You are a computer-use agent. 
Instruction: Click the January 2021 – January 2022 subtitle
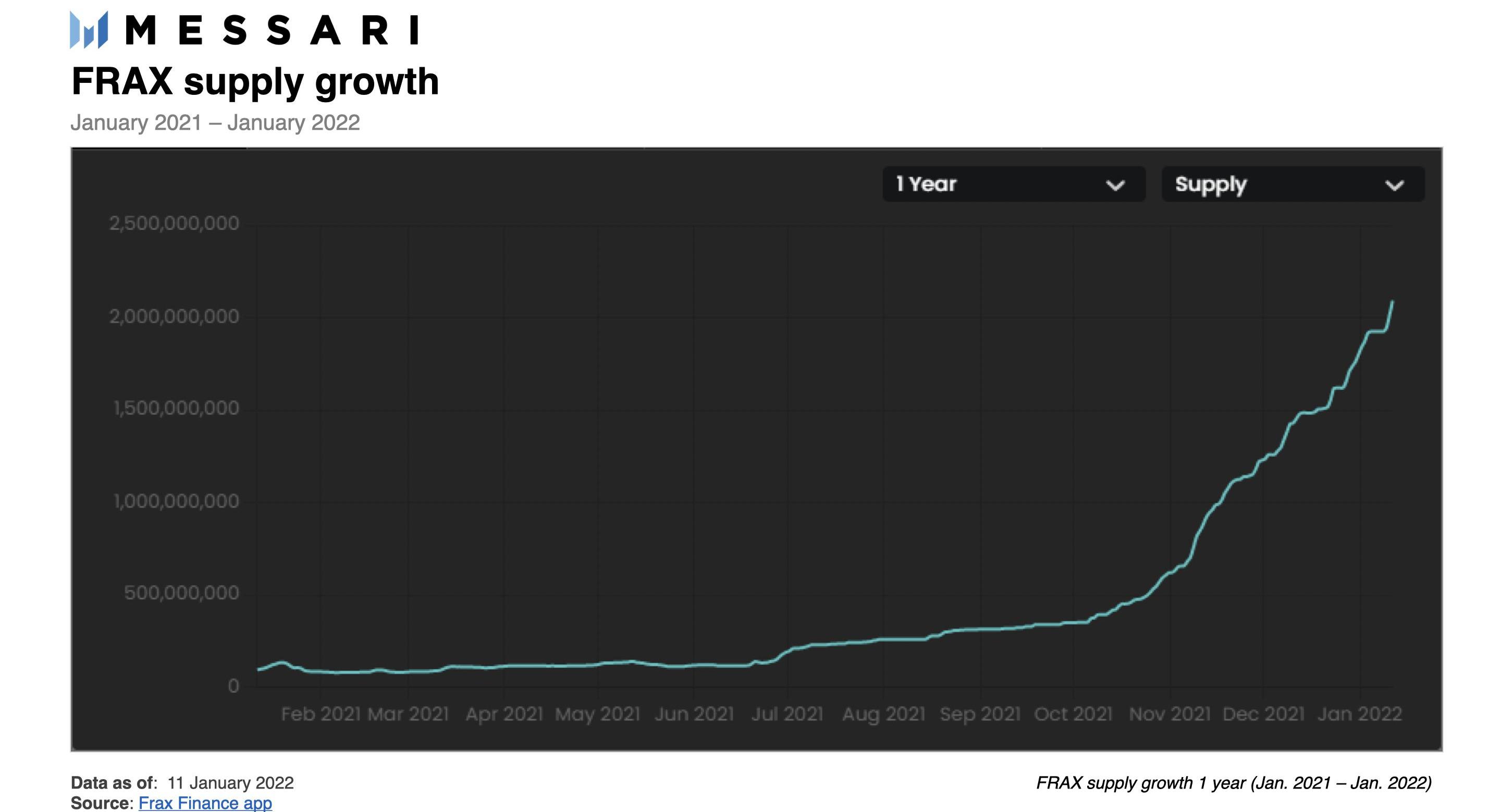click(x=215, y=123)
